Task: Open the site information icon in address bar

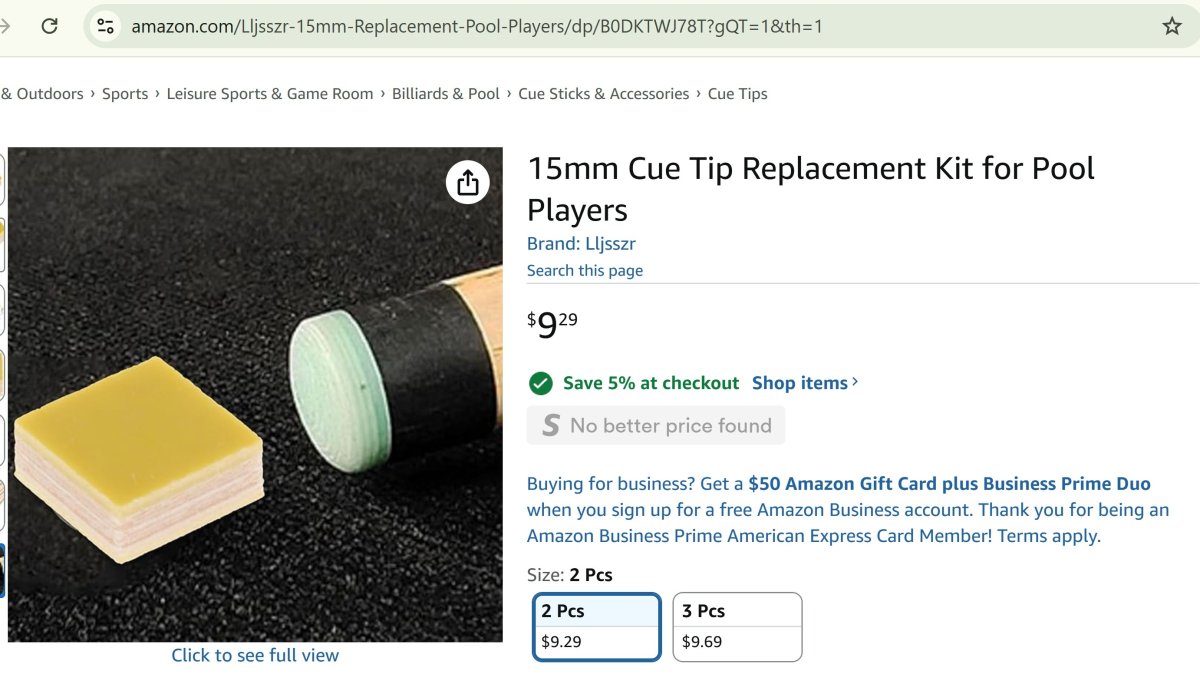Action: click(x=105, y=27)
